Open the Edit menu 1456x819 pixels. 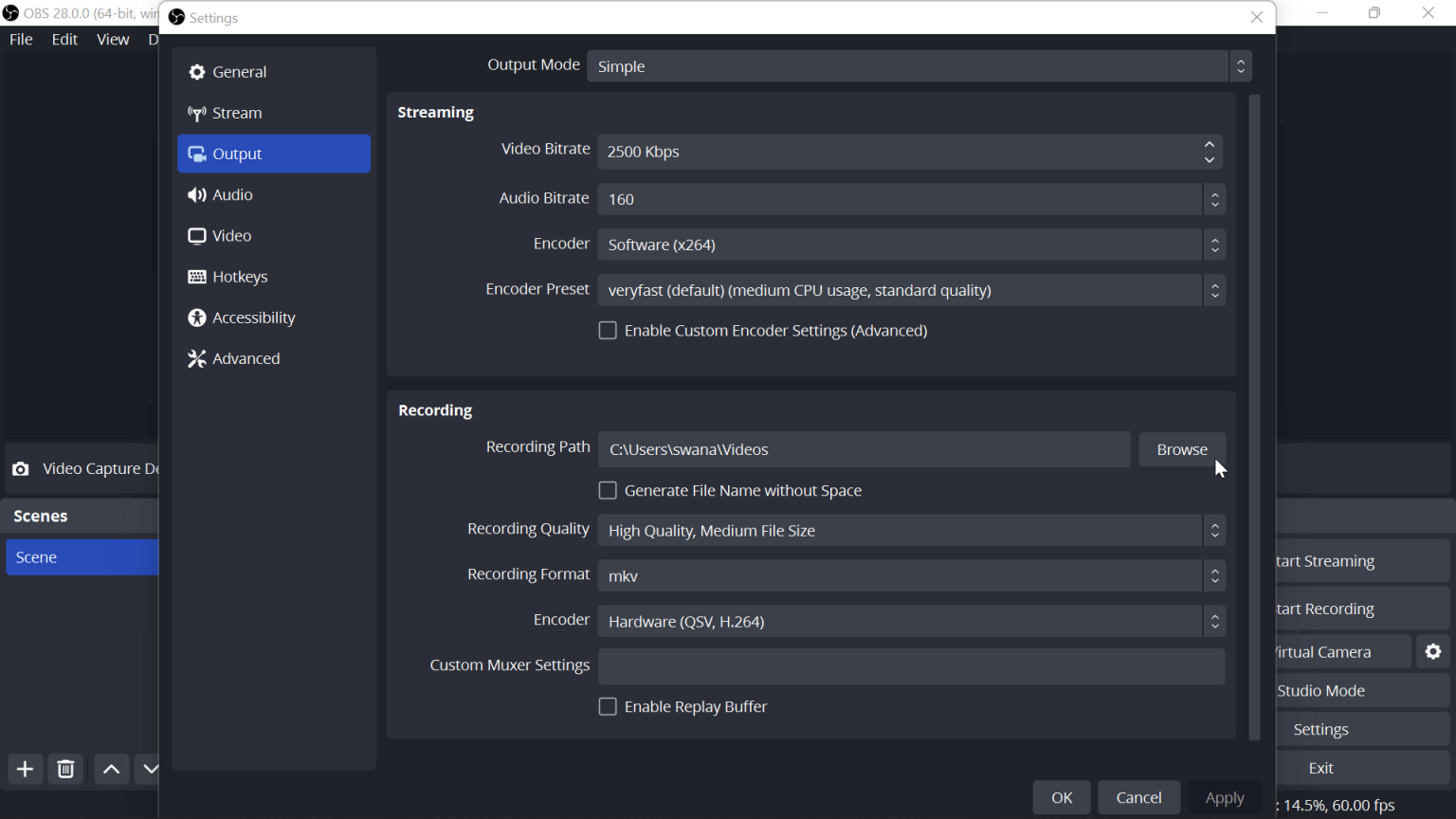point(64,39)
